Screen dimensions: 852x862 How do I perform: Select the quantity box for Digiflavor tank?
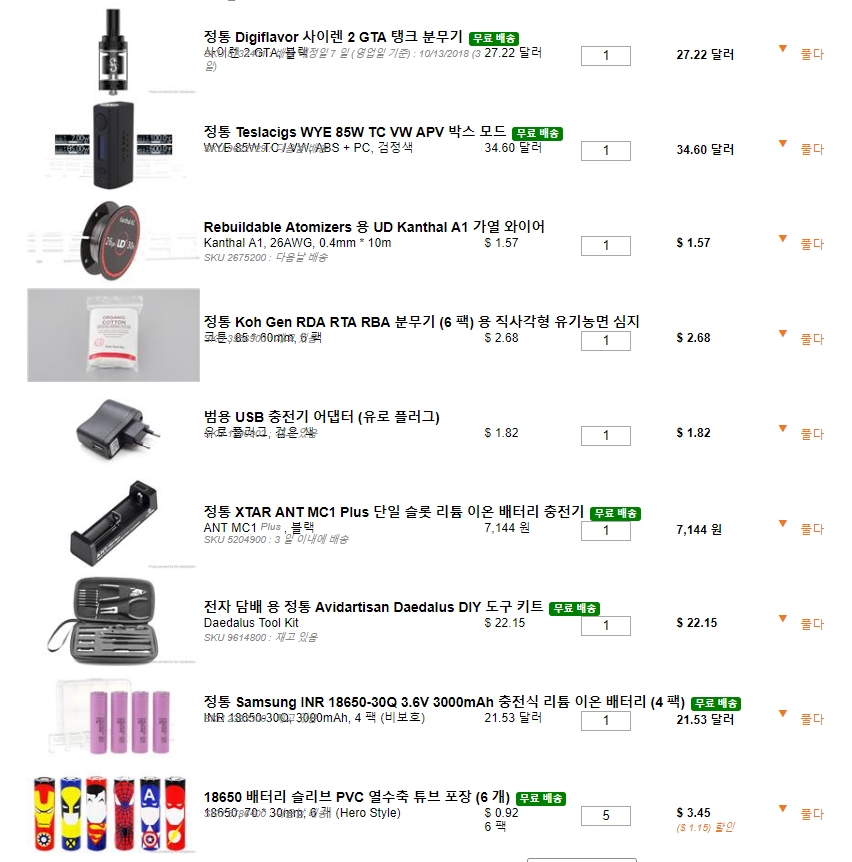tap(606, 56)
